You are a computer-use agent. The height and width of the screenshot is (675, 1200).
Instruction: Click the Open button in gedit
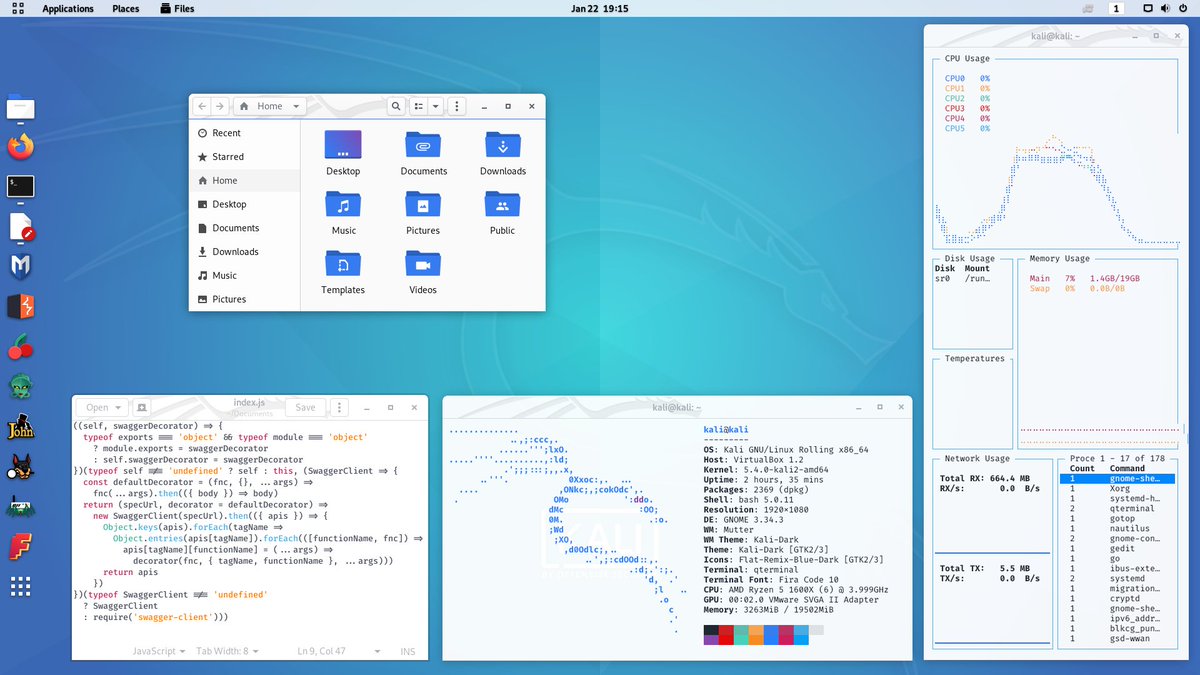click(x=101, y=407)
